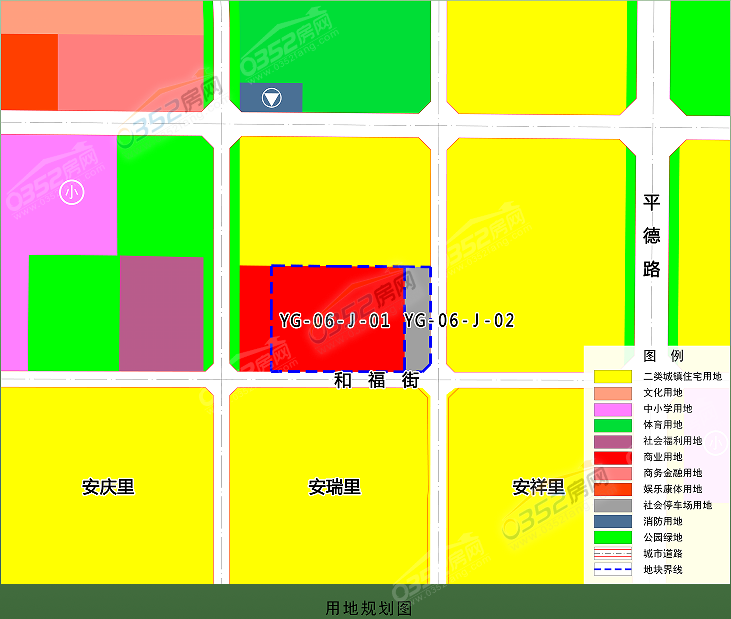Click the 安祥里 block label

point(538,488)
